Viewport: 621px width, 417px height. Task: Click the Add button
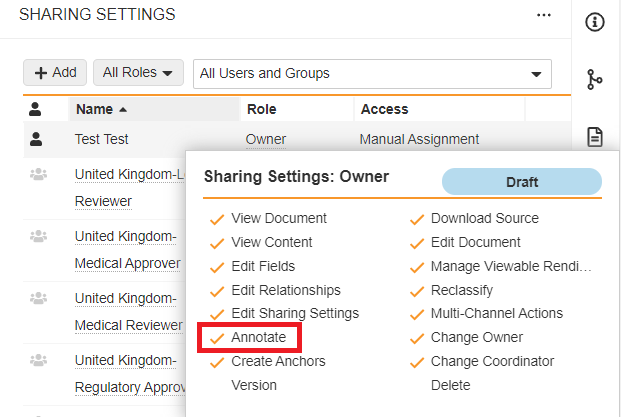[x=55, y=73]
